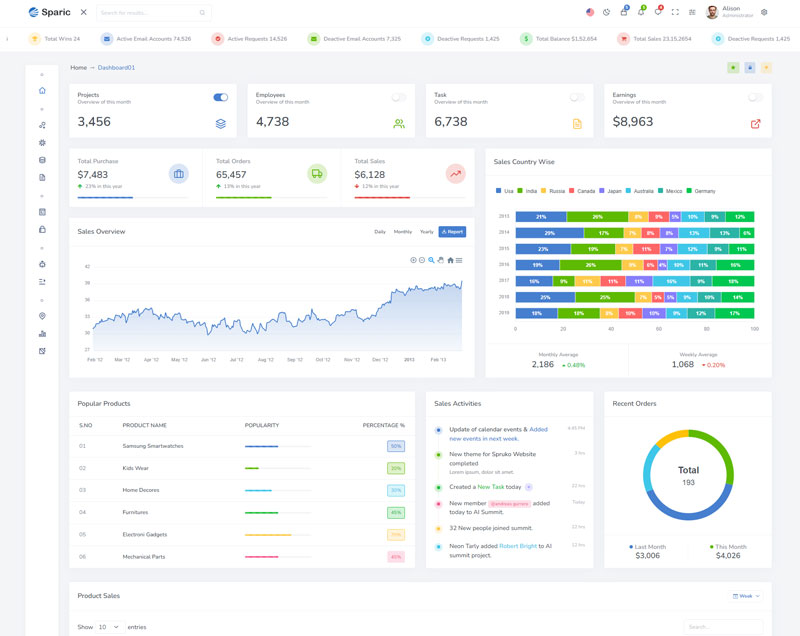Open the shopping cart icon in header
The image size is (800, 636).
[x=623, y=12]
